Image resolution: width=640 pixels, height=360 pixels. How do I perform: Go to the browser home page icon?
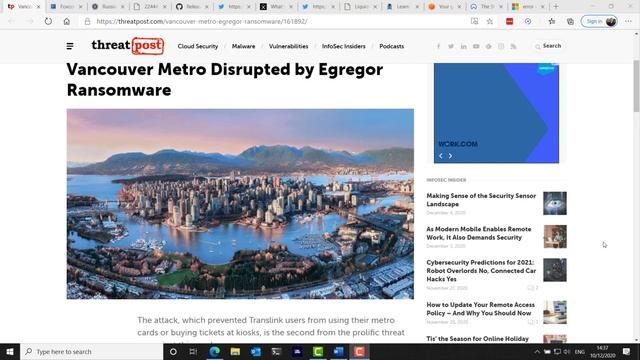tap(67, 21)
